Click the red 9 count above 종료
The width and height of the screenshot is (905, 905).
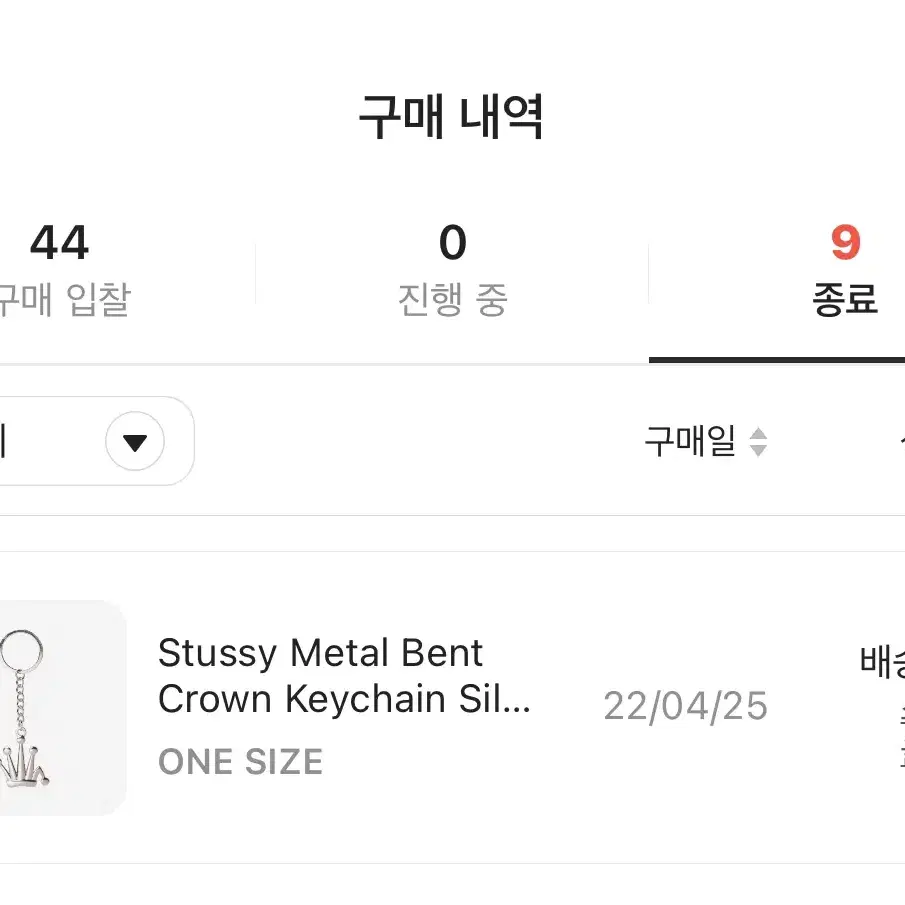tap(846, 242)
